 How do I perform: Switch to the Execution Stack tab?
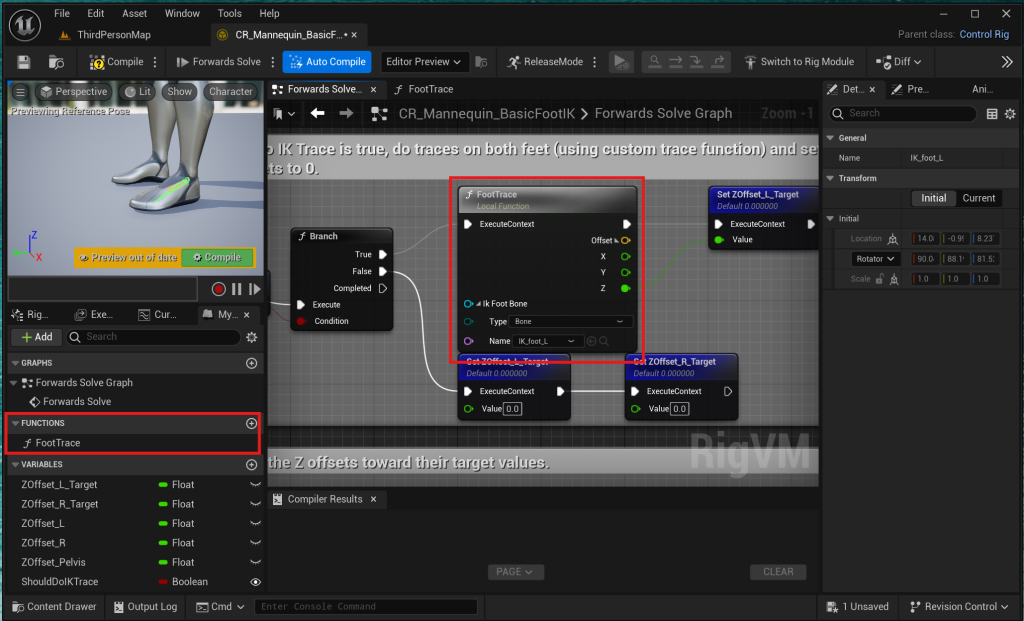tap(93, 315)
